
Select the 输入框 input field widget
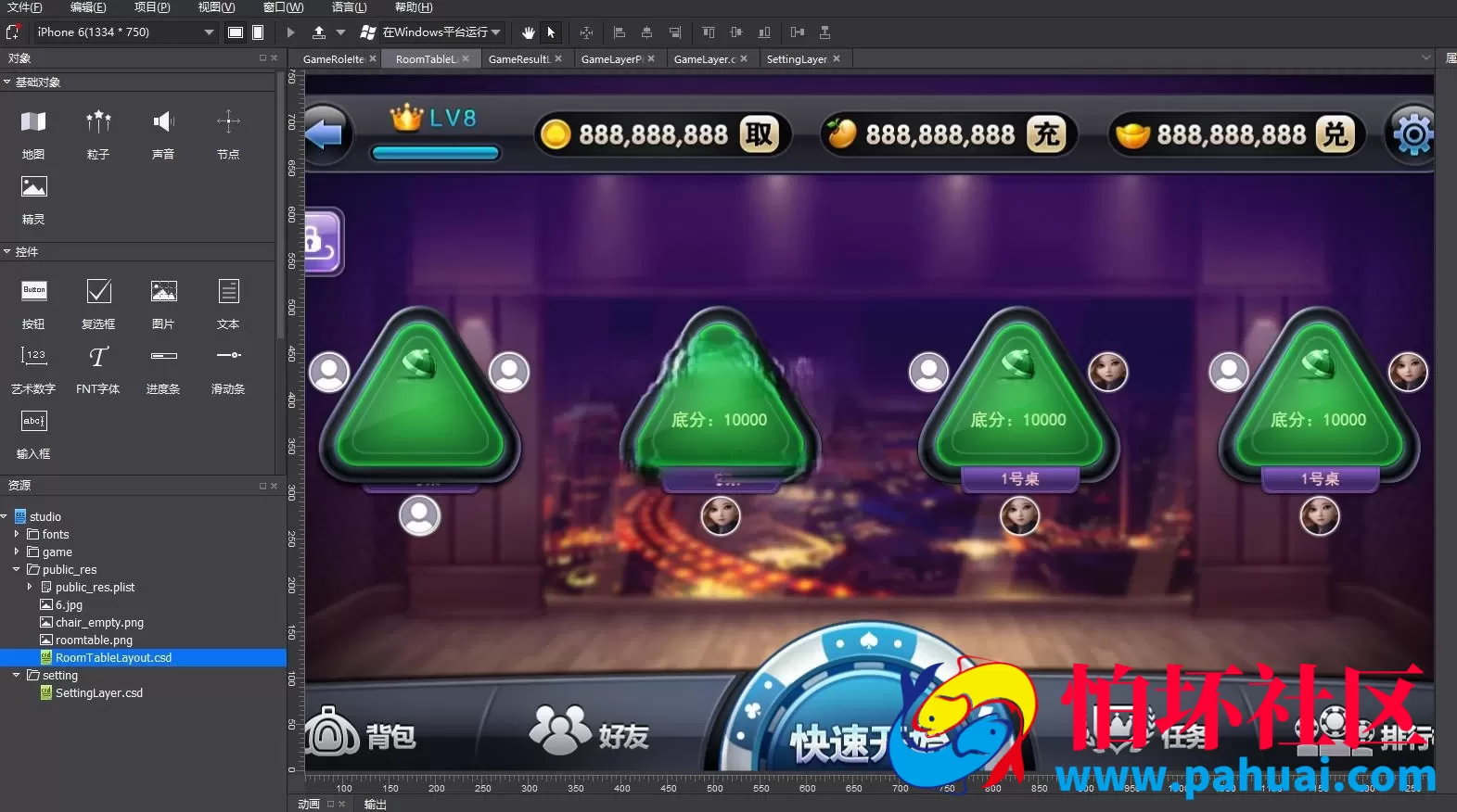(33, 433)
